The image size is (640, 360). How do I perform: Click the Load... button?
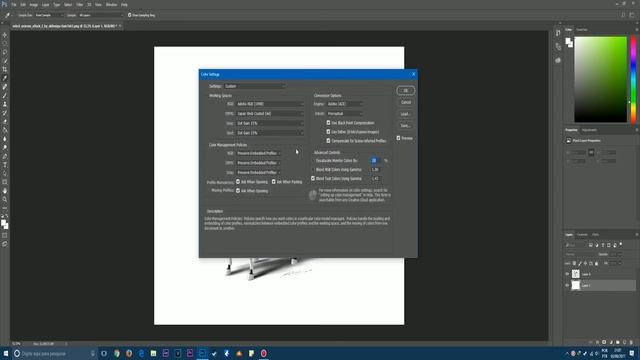405,114
